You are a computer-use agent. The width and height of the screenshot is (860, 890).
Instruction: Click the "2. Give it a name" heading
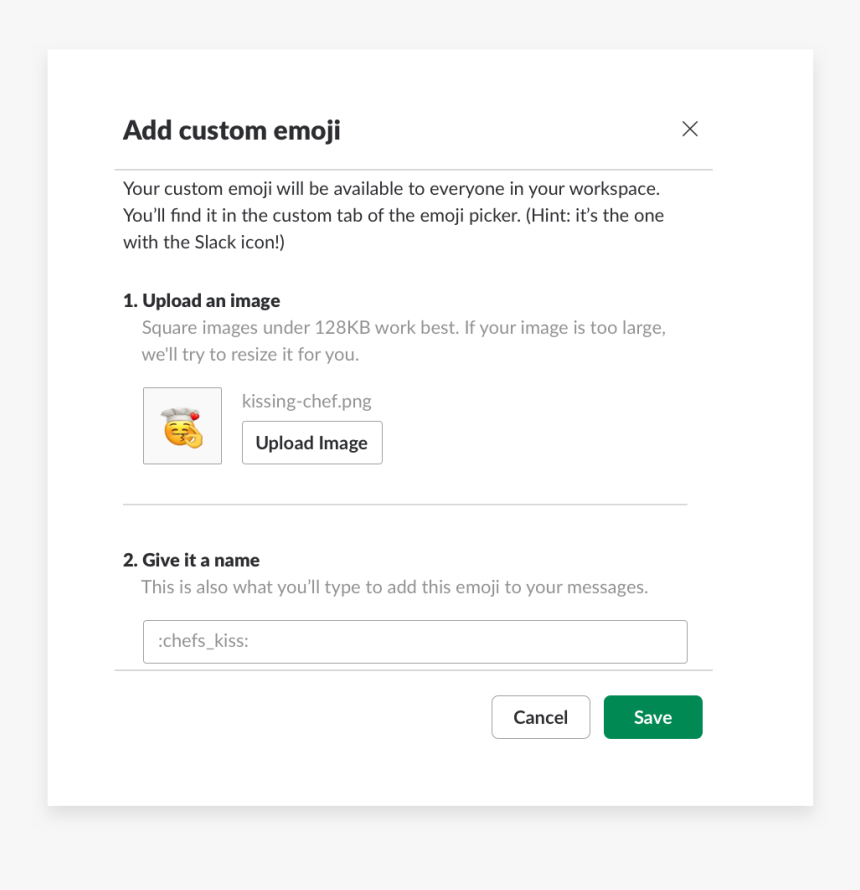click(x=191, y=560)
